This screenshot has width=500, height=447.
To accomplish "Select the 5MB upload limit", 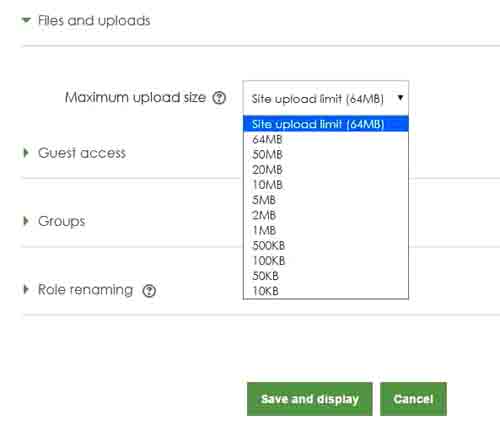I will 326,200.
